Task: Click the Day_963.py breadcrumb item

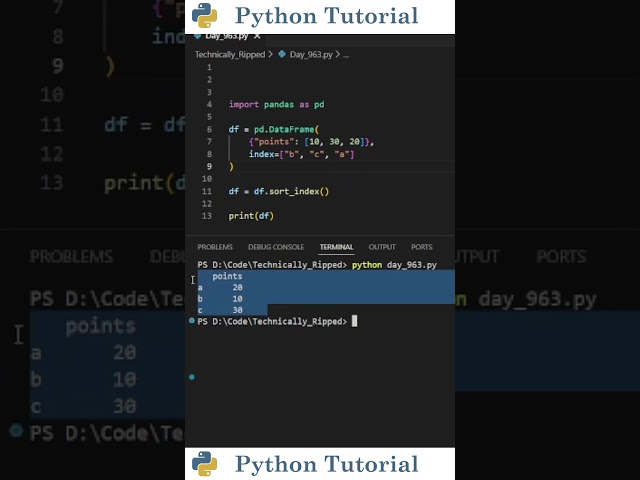Action: (x=311, y=54)
